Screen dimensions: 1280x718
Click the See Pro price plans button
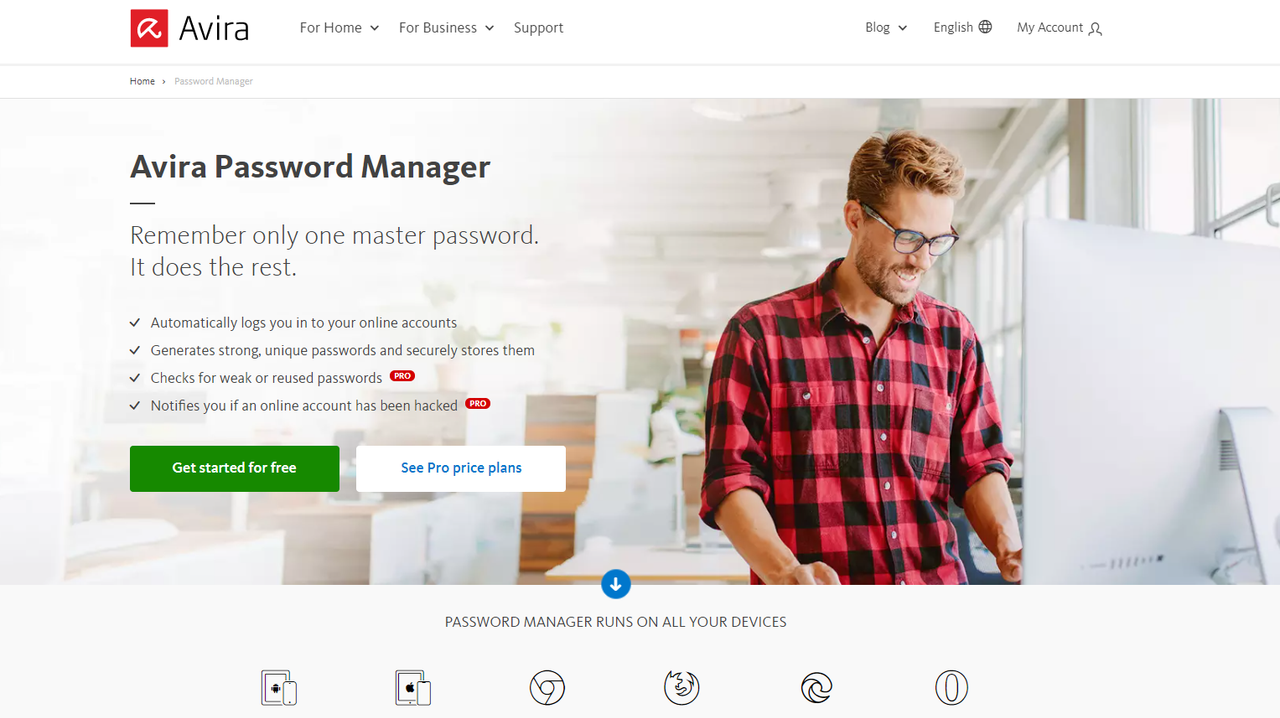coord(461,468)
